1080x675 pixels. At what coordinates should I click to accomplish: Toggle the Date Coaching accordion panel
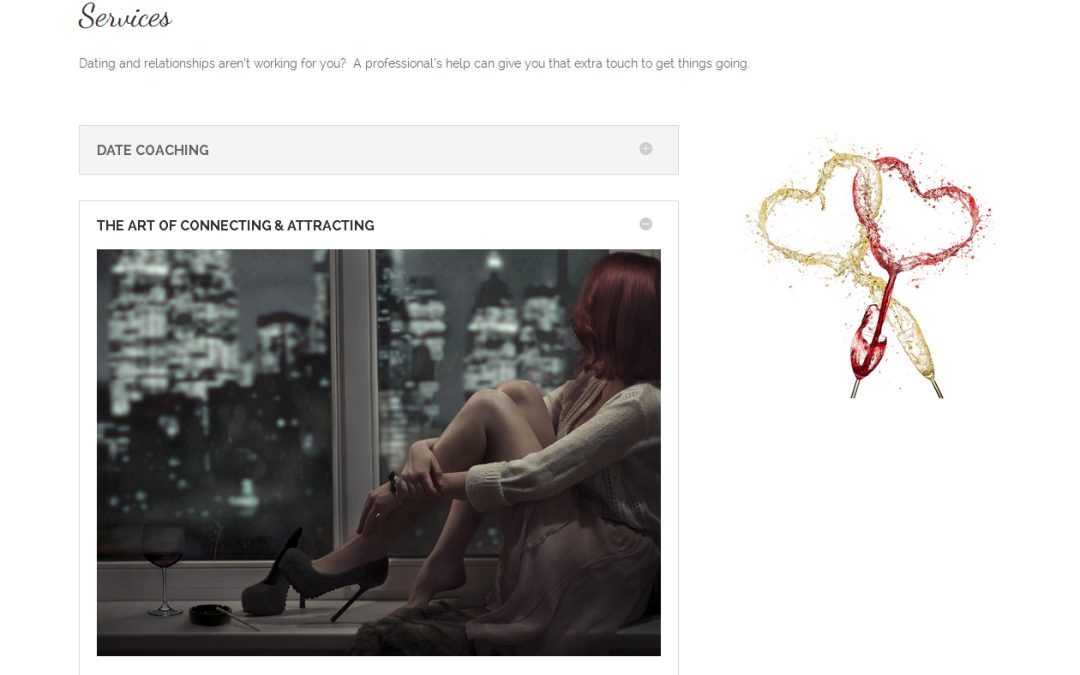coord(379,149)
